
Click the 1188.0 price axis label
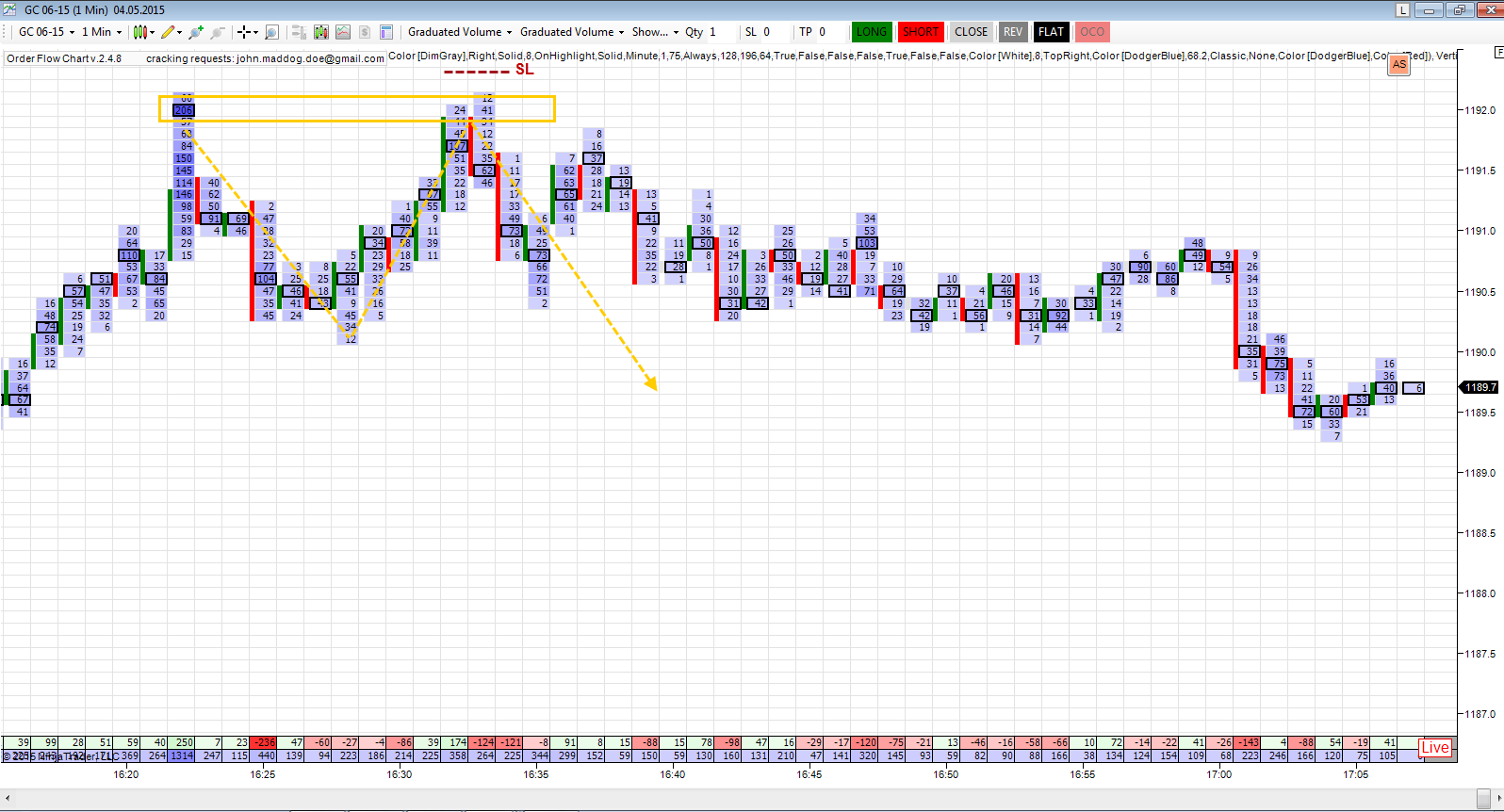pos(1479,593)
